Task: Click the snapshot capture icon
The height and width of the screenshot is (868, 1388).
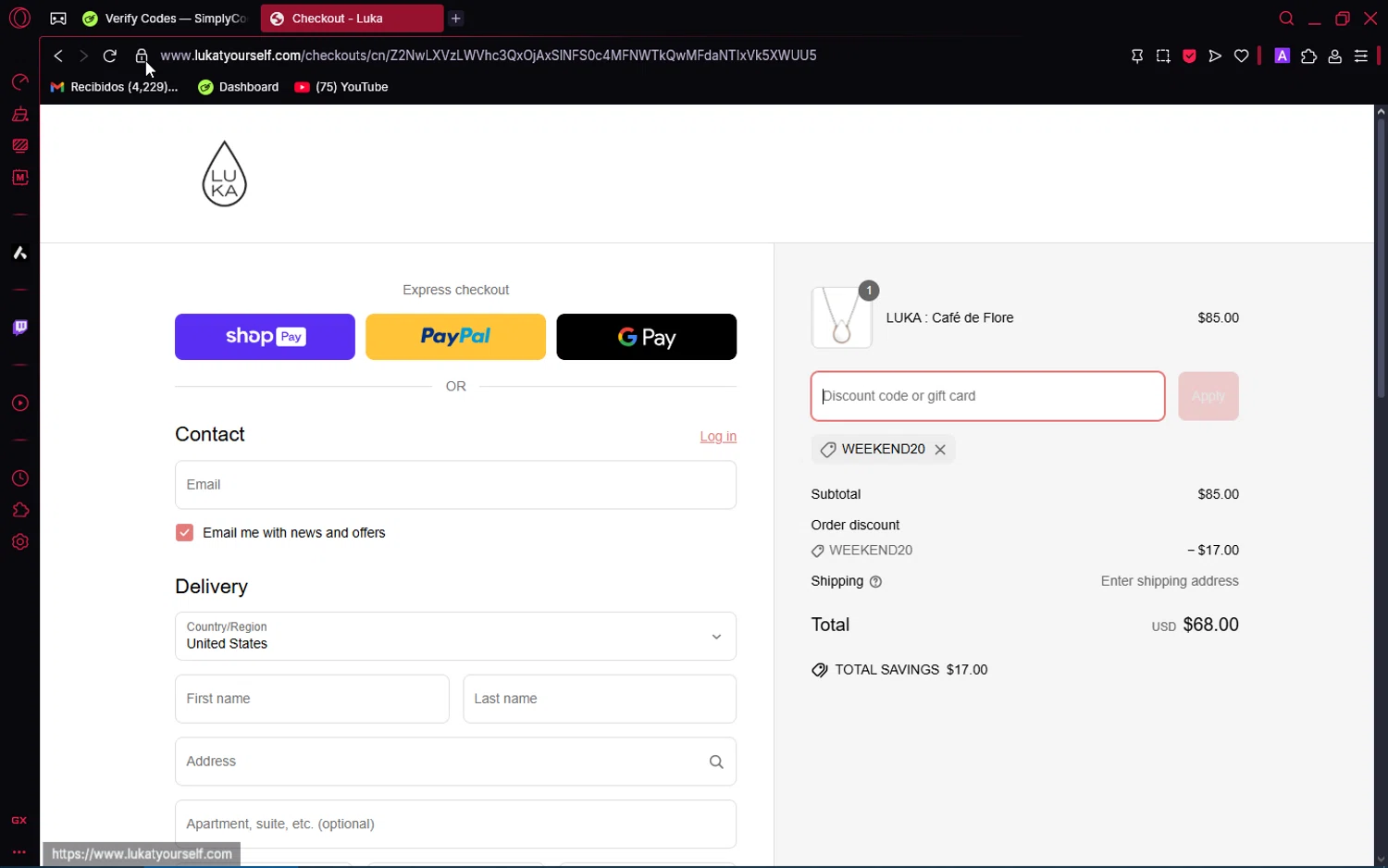Action: pos(1163,56)
